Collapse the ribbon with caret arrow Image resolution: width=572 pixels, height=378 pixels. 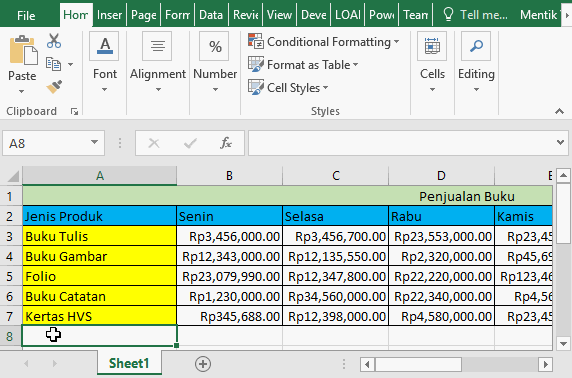coord(559,111)
